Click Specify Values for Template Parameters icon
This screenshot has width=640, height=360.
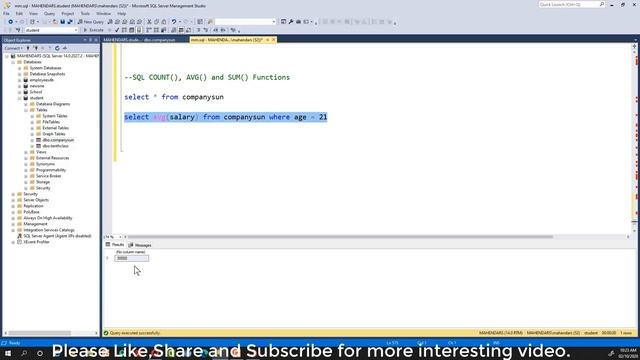pos(233,30)
